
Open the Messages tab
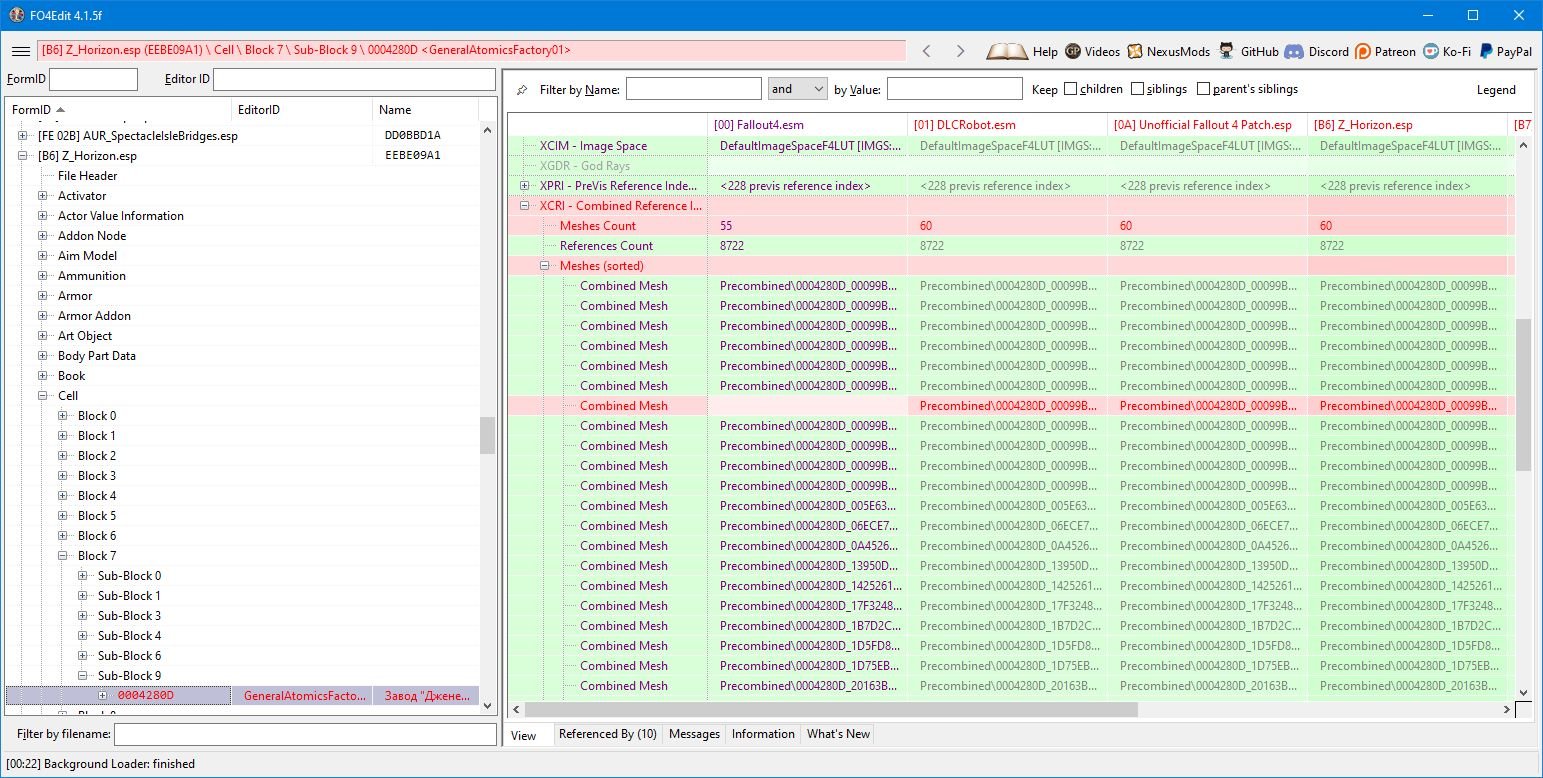tap(694, 734)
